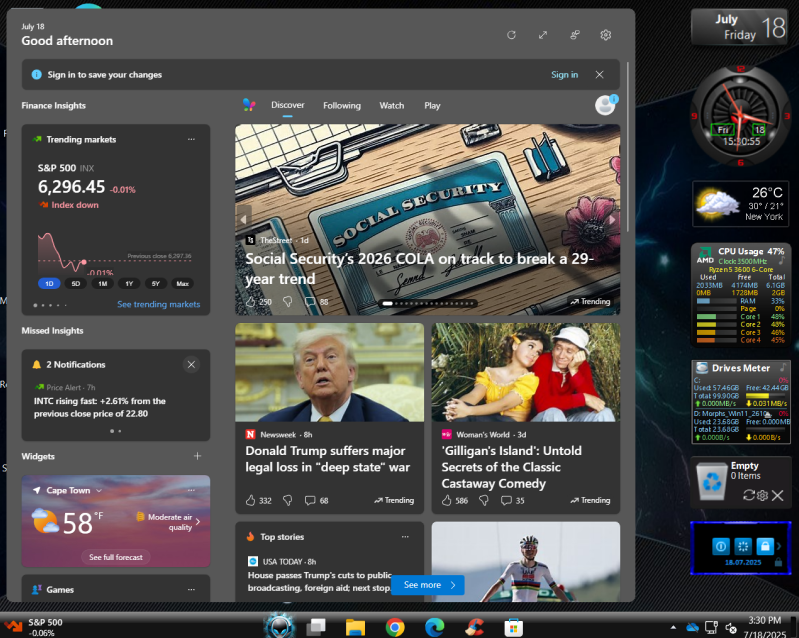Open comments on Newsweek Trump article
This screenshot has height=638, width=799.
310,500
